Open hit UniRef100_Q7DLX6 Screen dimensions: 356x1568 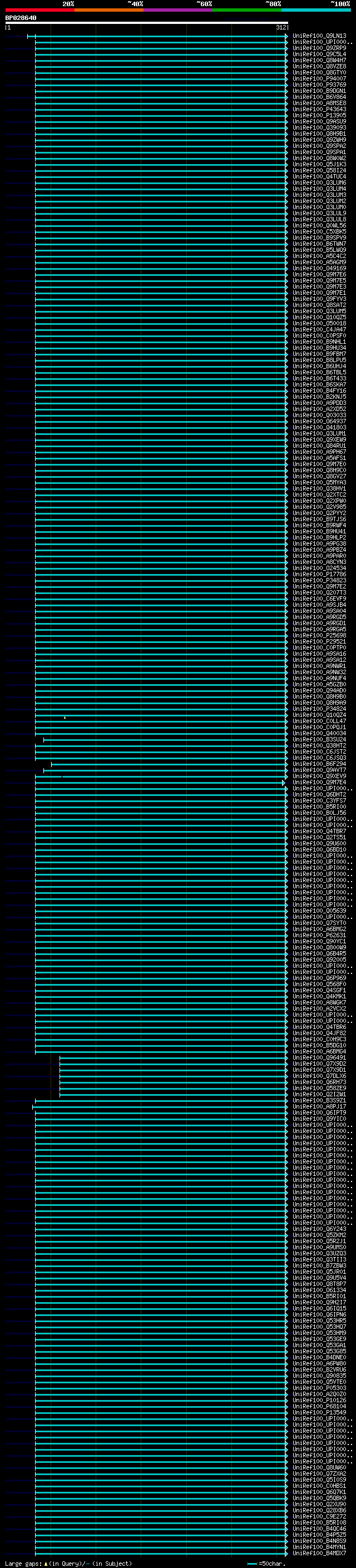click(x=319, y=1076)
